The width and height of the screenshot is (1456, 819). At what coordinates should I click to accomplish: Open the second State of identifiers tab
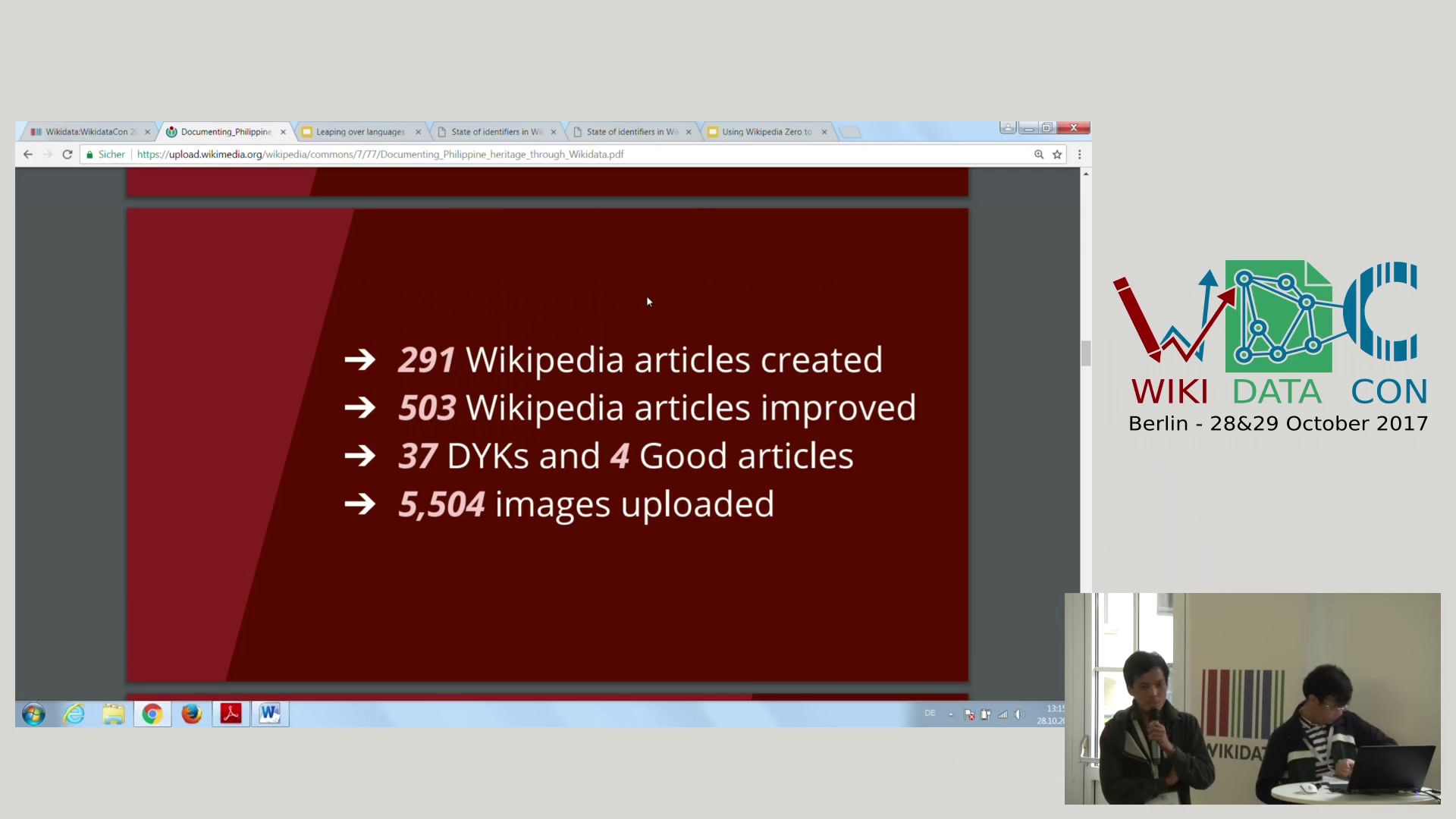click(632, 132)
